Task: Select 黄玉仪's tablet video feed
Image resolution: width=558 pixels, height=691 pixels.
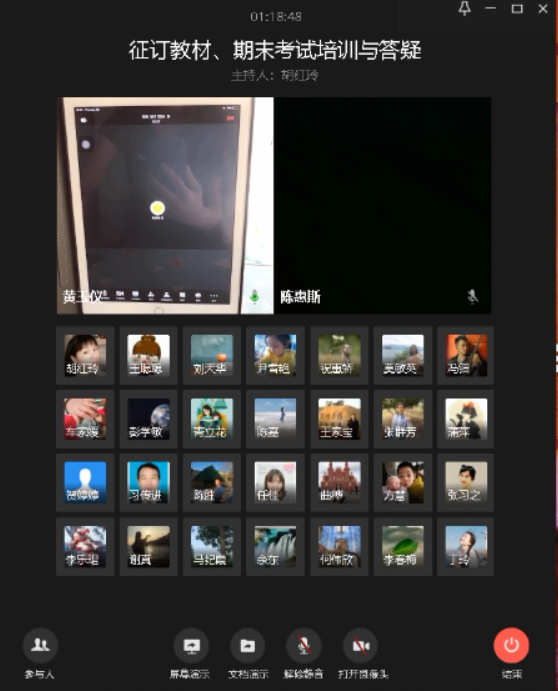Action: (x=165, y=205)
